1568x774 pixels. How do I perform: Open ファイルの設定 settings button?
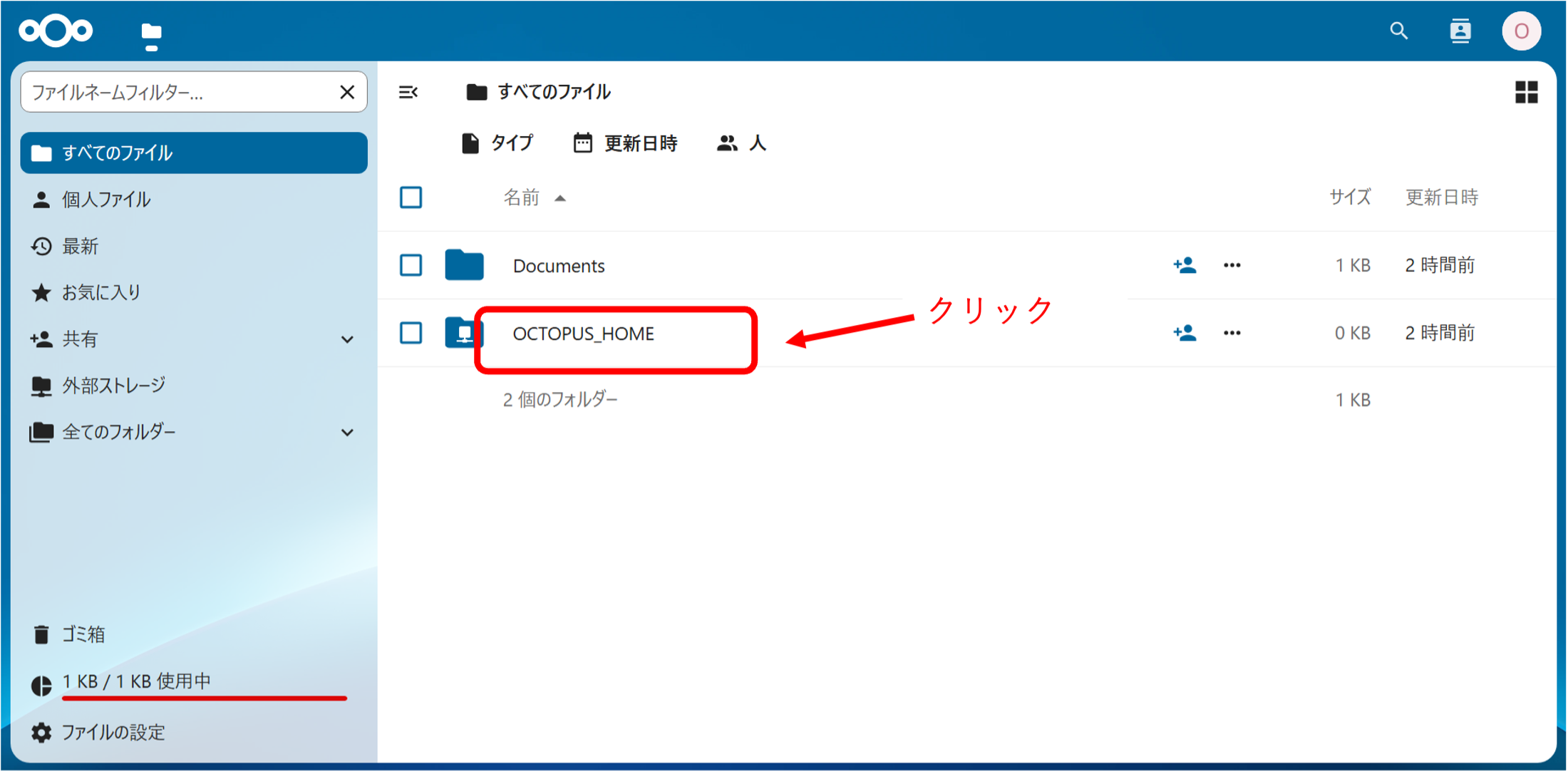tap(113, 732)
